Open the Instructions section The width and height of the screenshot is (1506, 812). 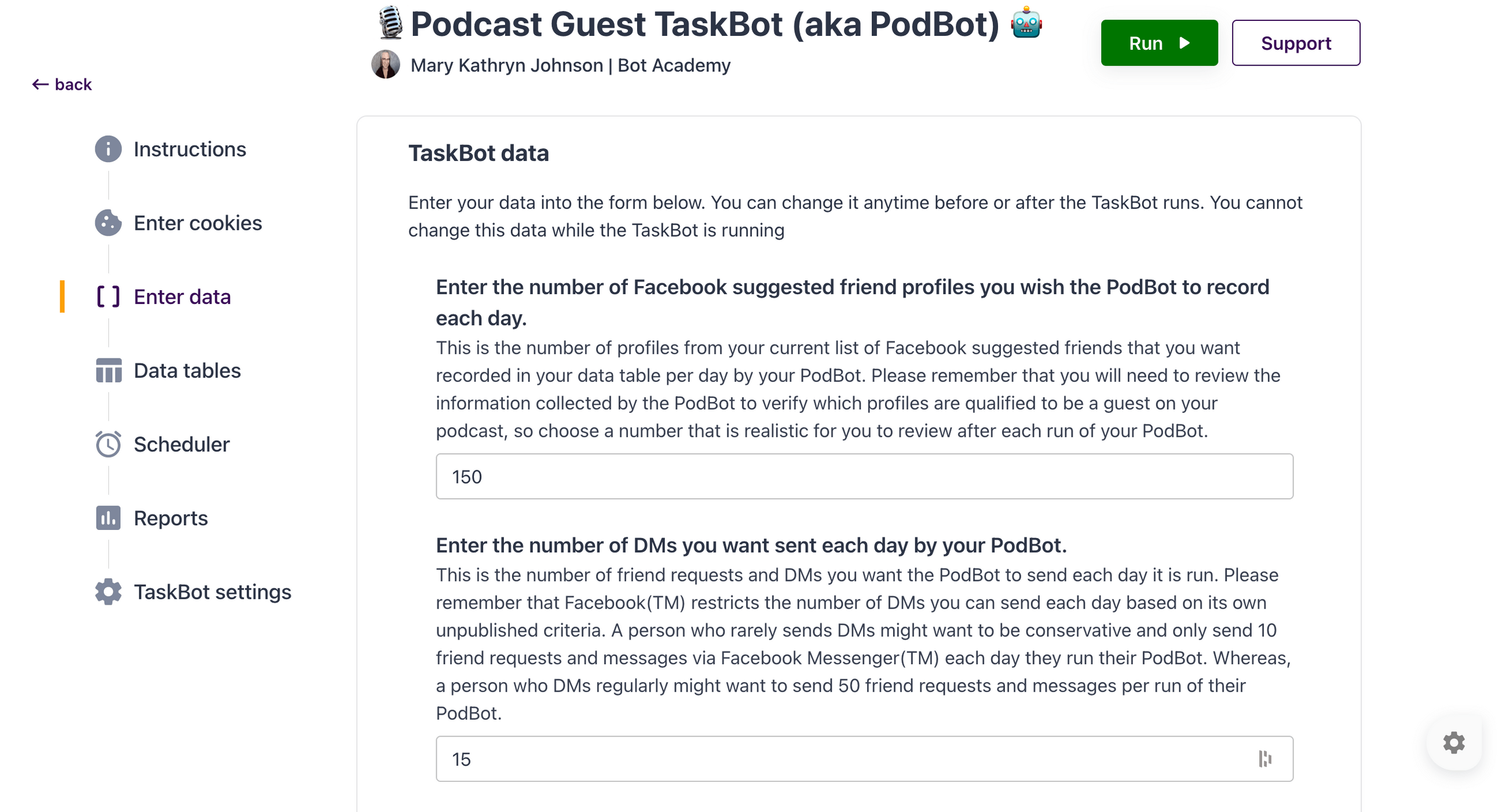[x=189, y=149]
